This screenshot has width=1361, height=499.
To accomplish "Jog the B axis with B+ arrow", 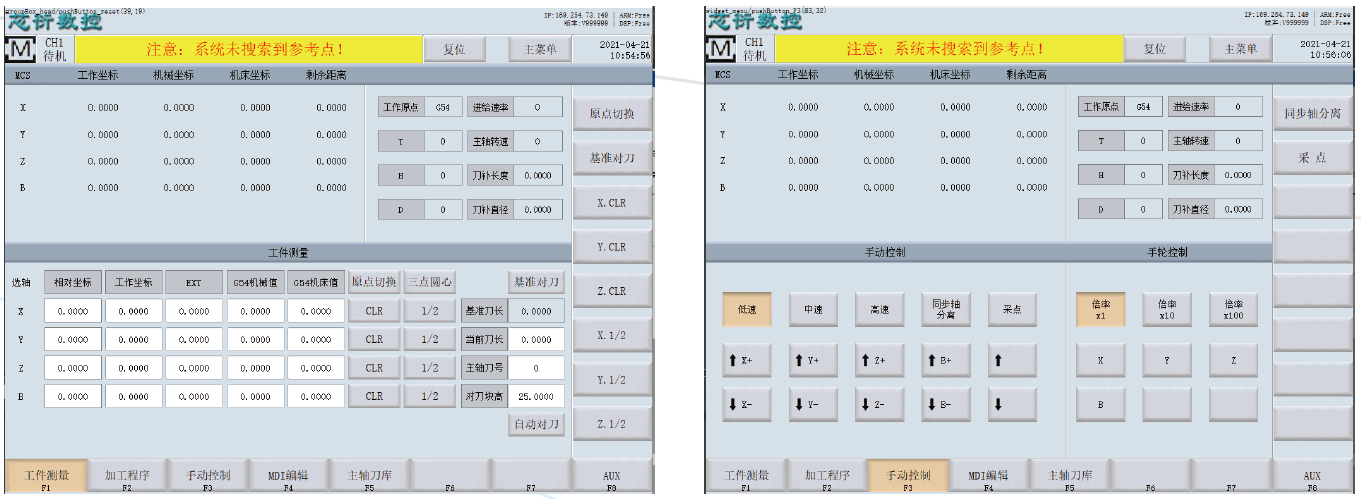I will pos(945,360).
